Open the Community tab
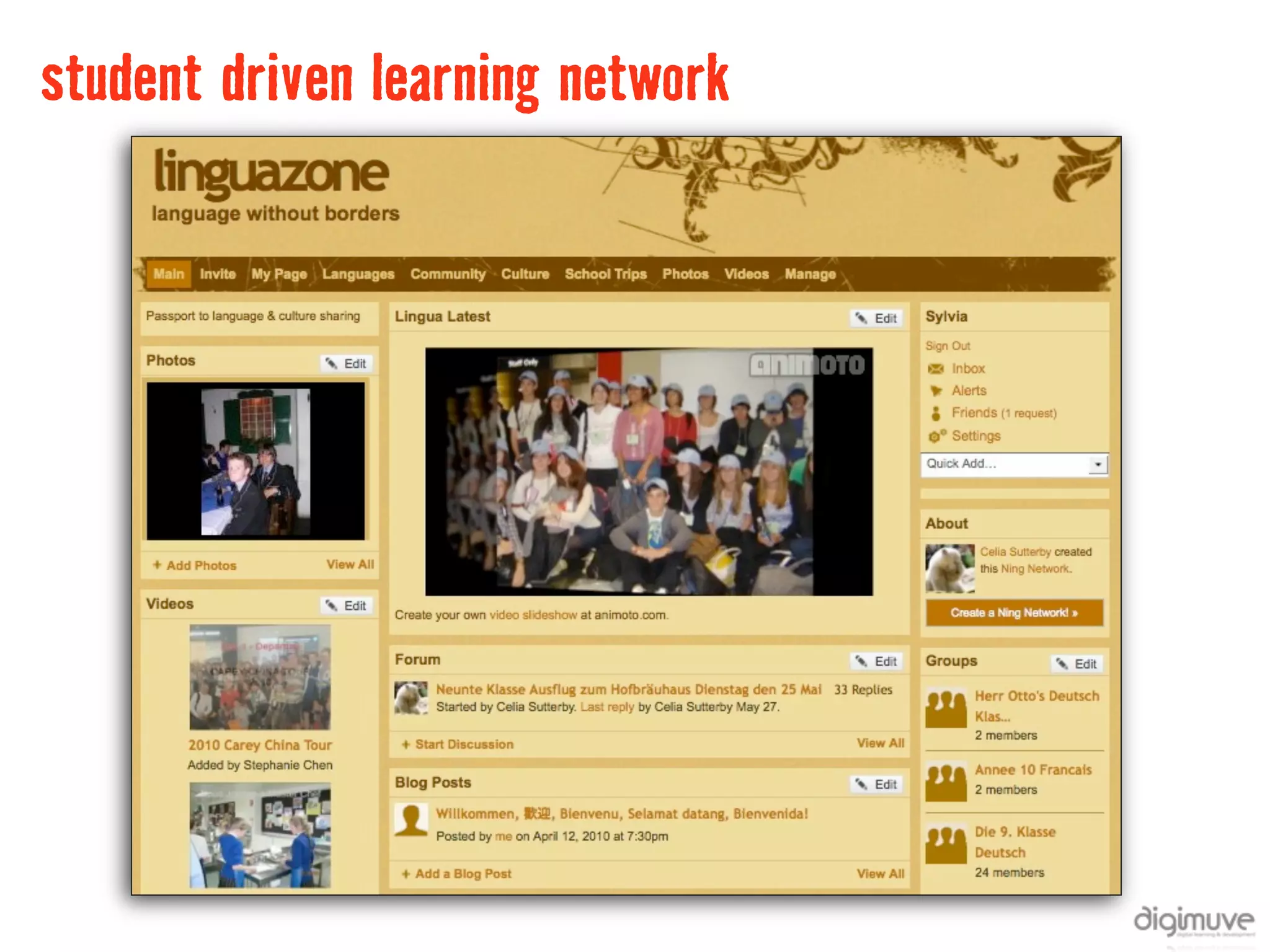Screen dimensions: 1270x952 pos(448,274)
